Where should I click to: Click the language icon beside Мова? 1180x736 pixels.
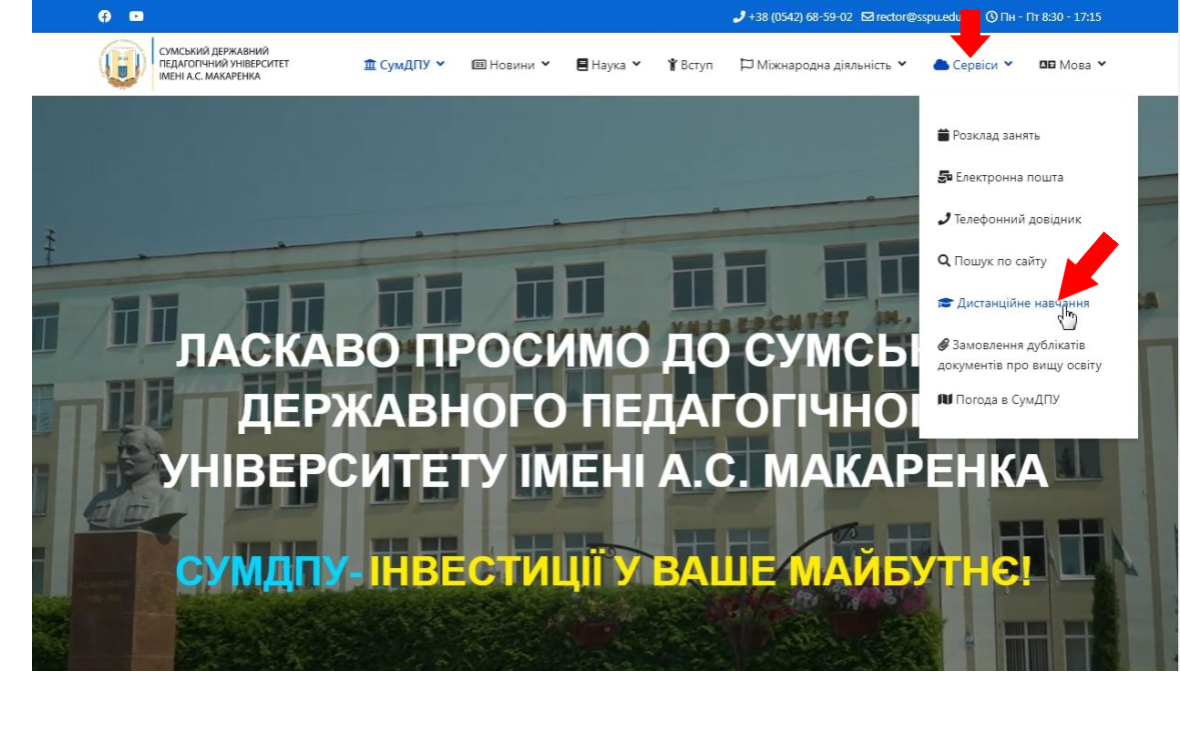1048,65
